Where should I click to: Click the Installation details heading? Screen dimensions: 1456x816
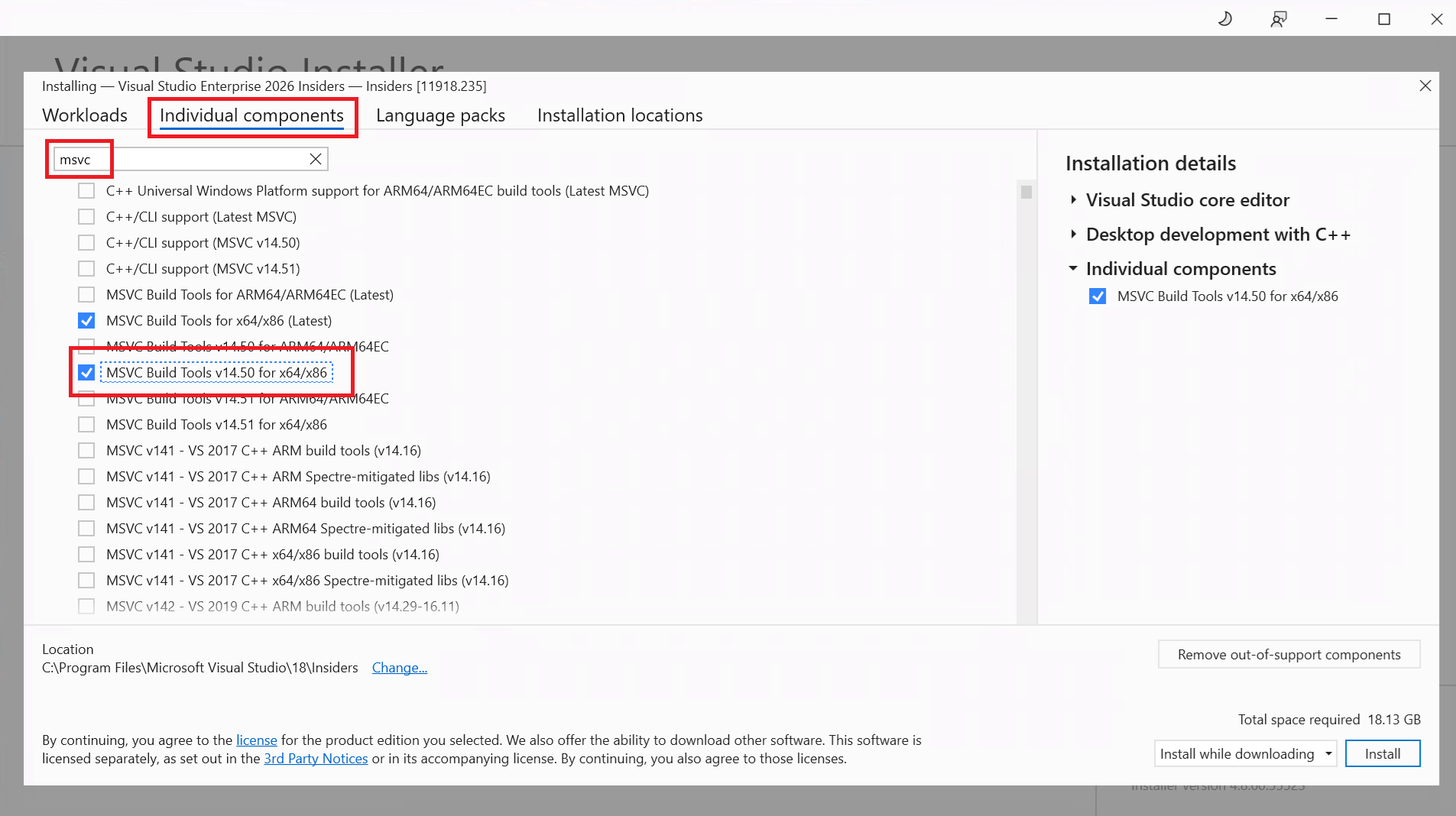1151,164
